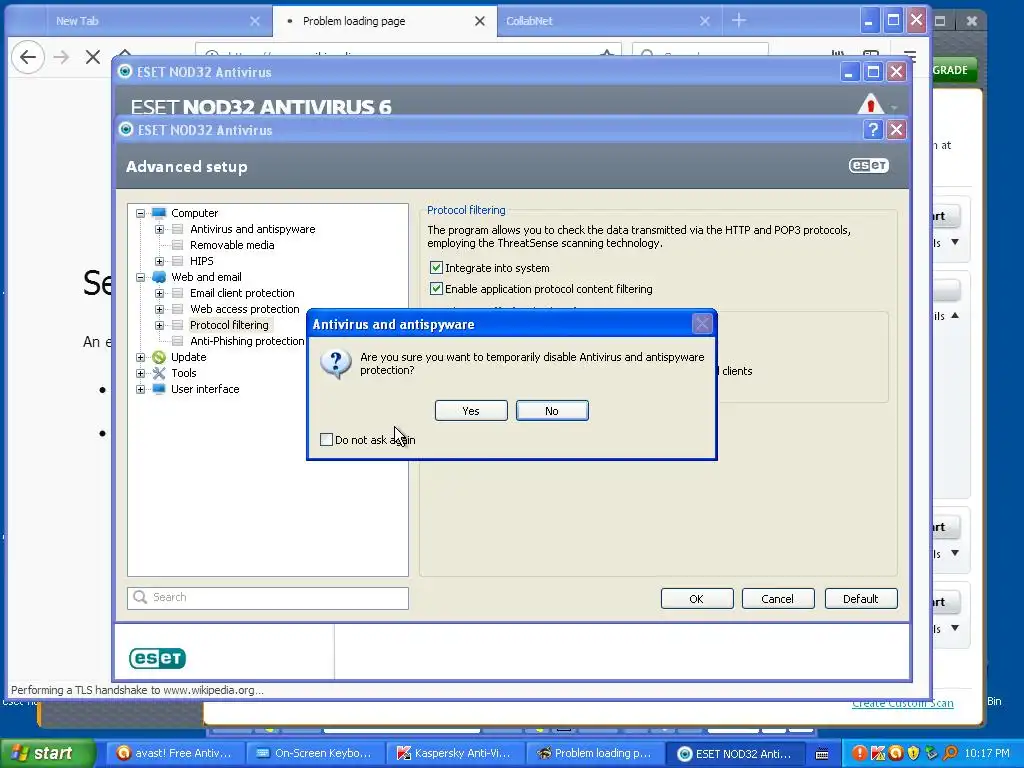Expand the Update tree node
The image size is (1024, 768).
click(x=140, y=357)
